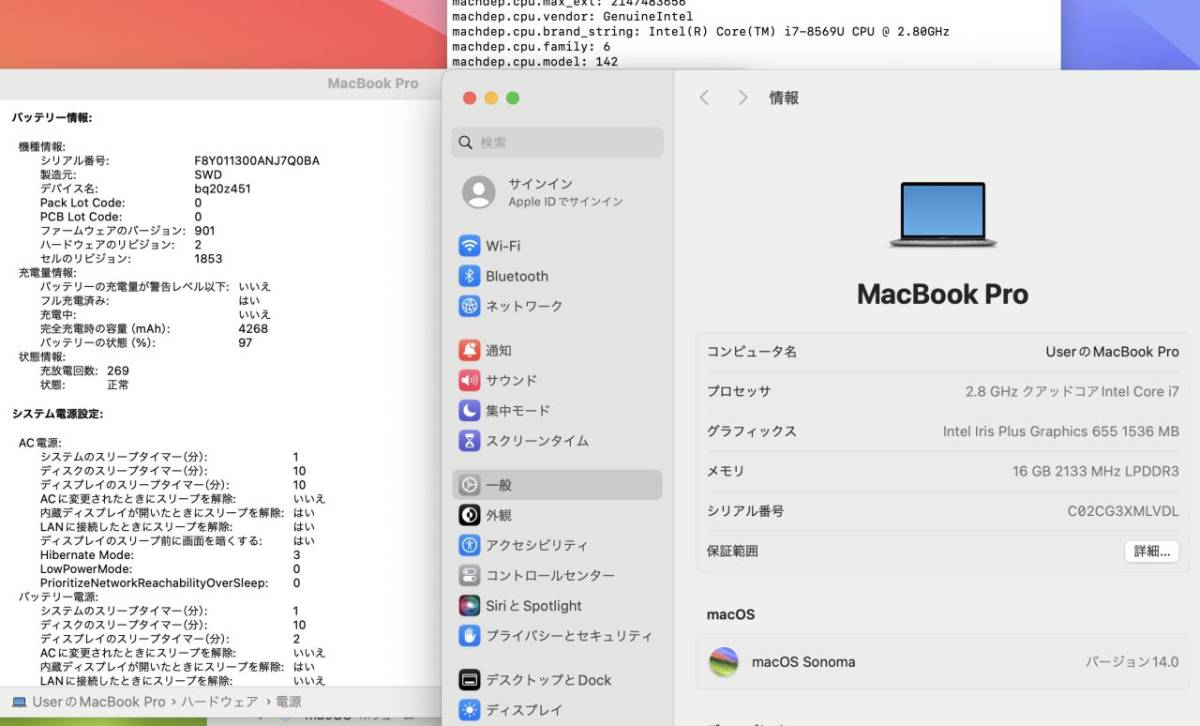Open プライバシーとセキュリティ settings
The height and width of the screenshot is (726, 1200).
click(568, 636)
